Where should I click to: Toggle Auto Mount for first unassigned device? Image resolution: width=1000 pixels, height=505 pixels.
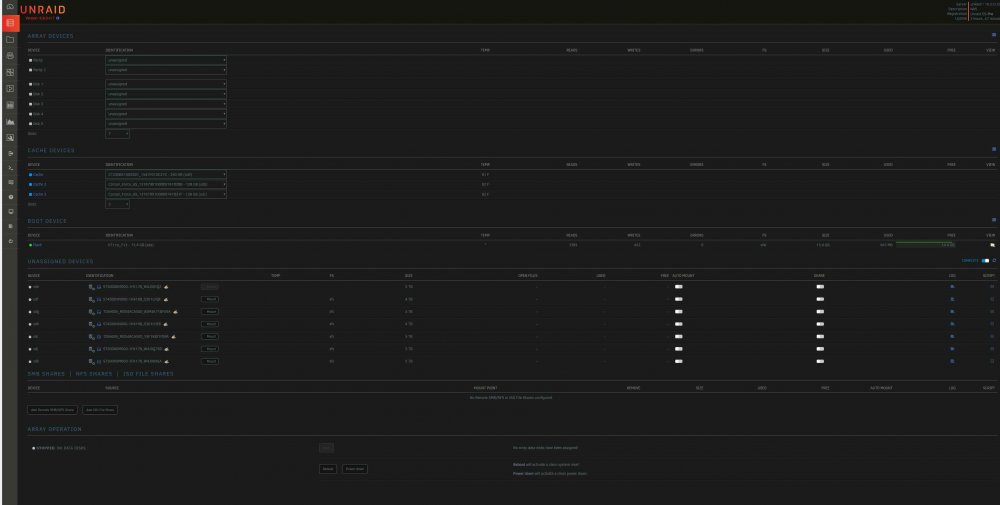coord(679,287)
